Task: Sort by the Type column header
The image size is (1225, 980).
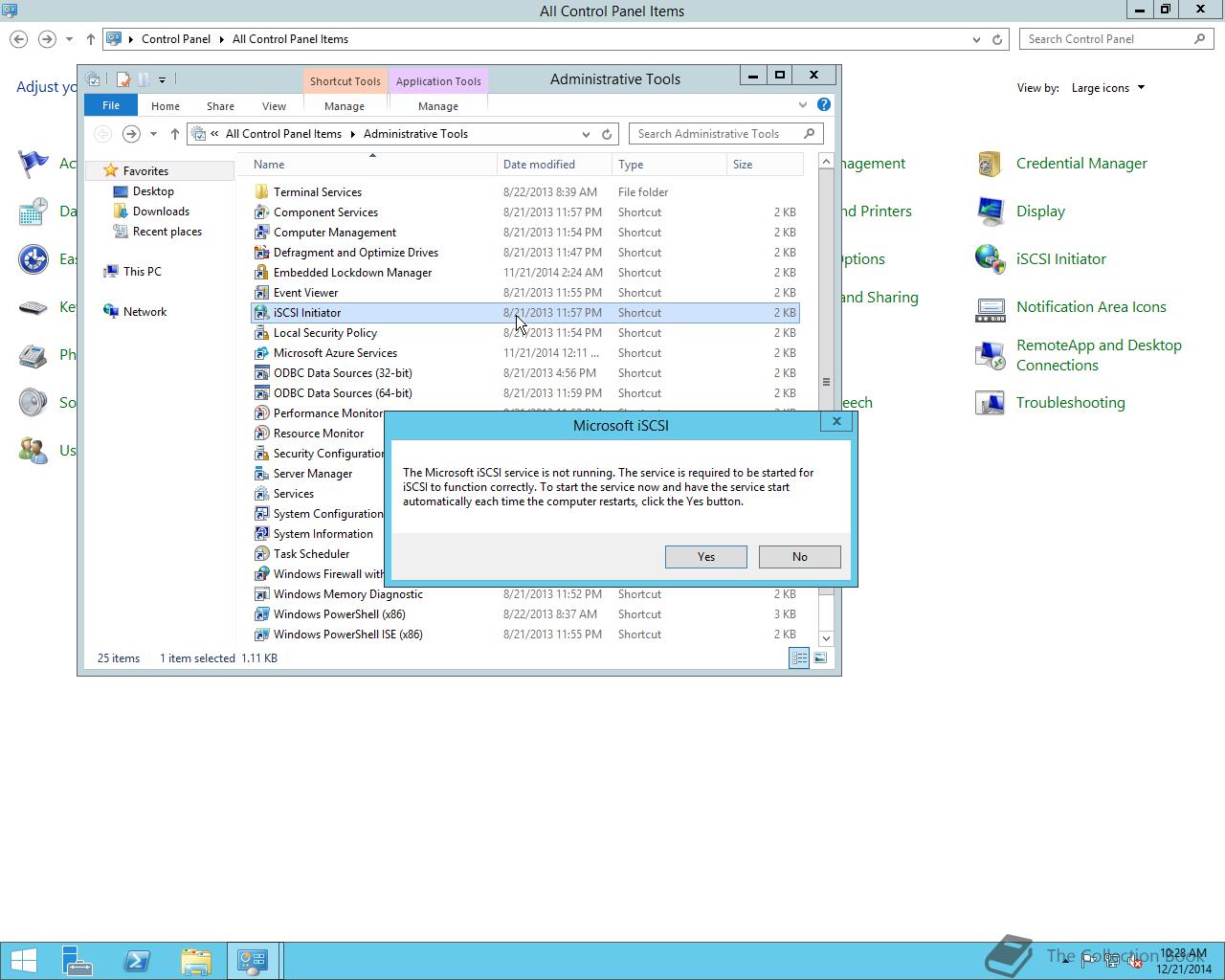Action: (x=669, y=165)
